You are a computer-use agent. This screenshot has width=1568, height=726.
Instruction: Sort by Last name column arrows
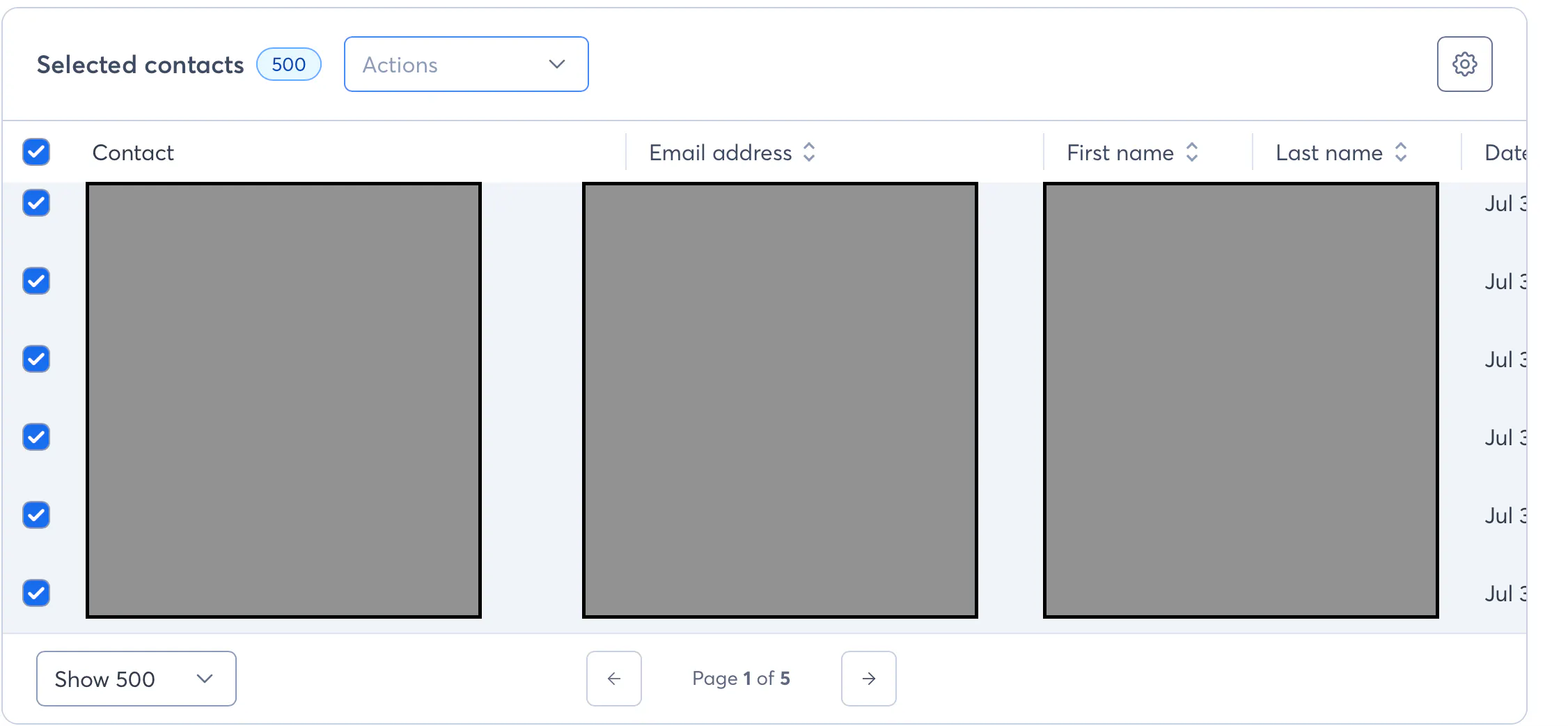coord(1401,152)
